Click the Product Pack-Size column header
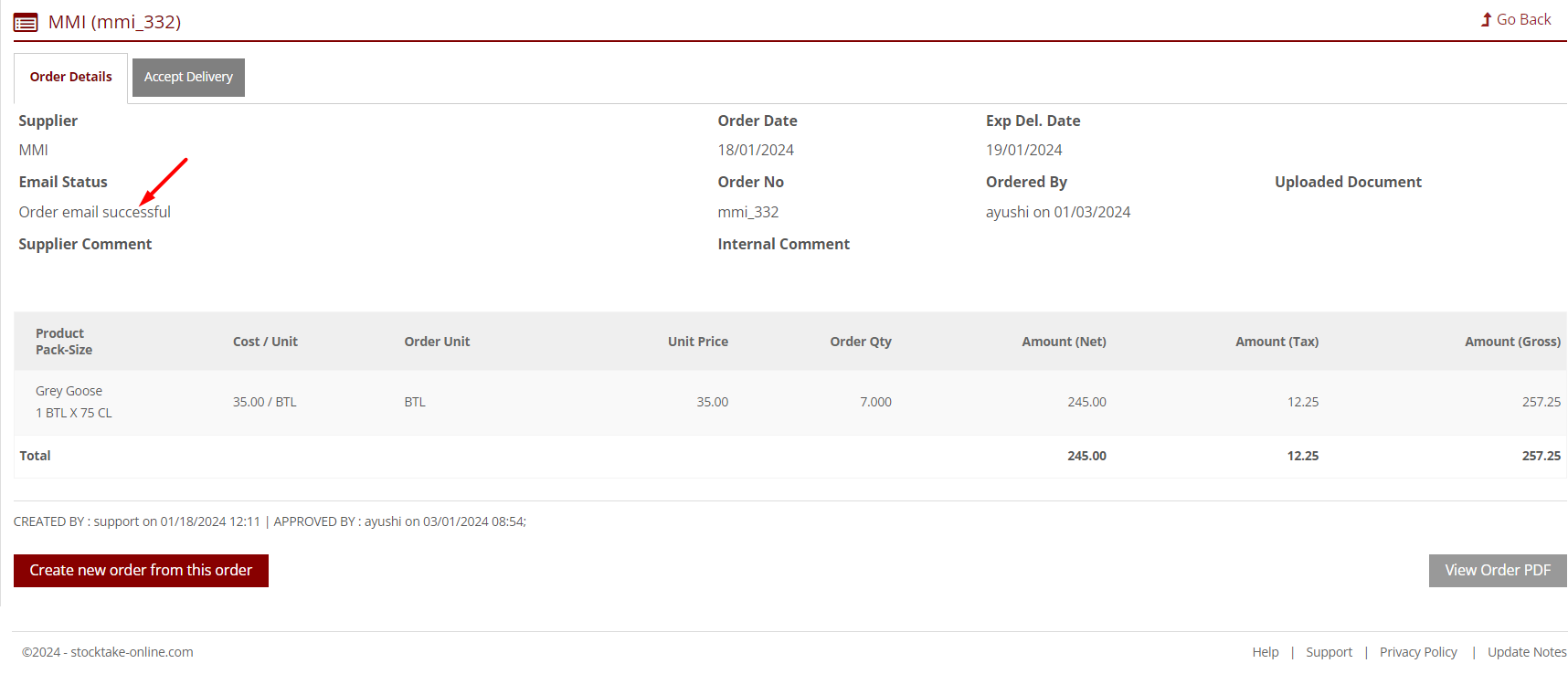The image size is (1568, 674). tap(63, 342)
